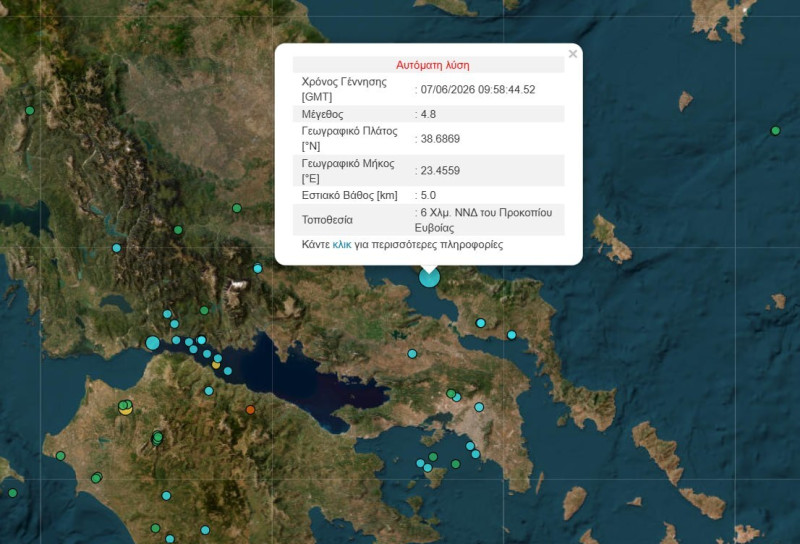Select the large cyan 4.8 marker below popup
This screenshot has height=544, width=800.
coord(429,277)
